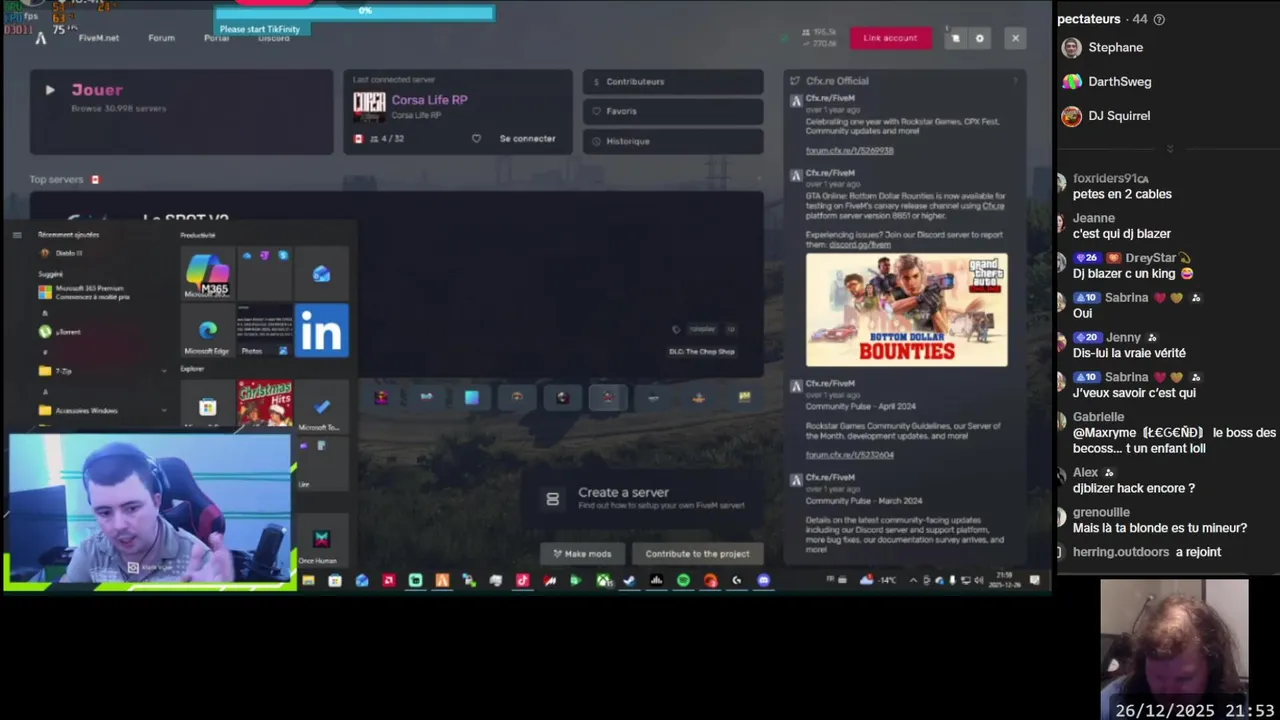Open the LinkedIn tile

(x=322, y=331)
